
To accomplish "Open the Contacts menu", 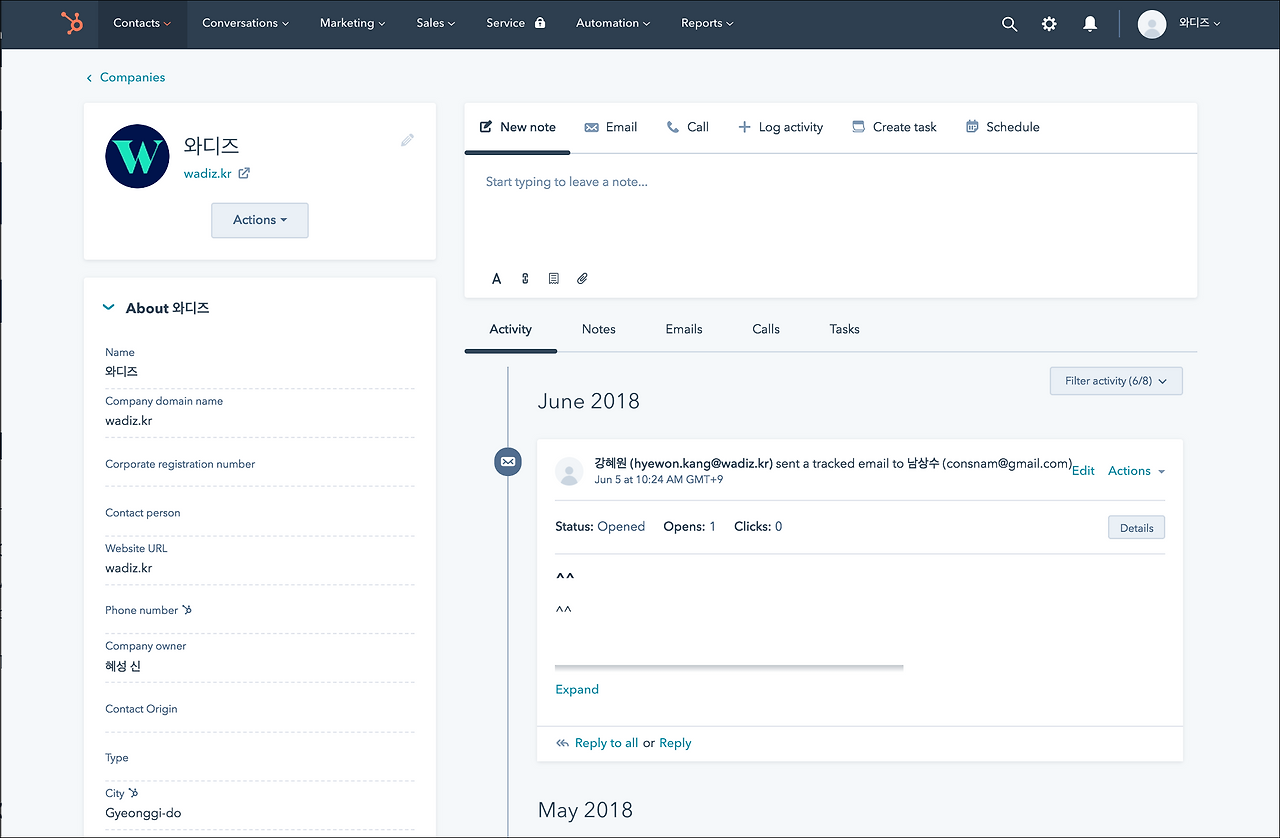I will tap(142, 23).
